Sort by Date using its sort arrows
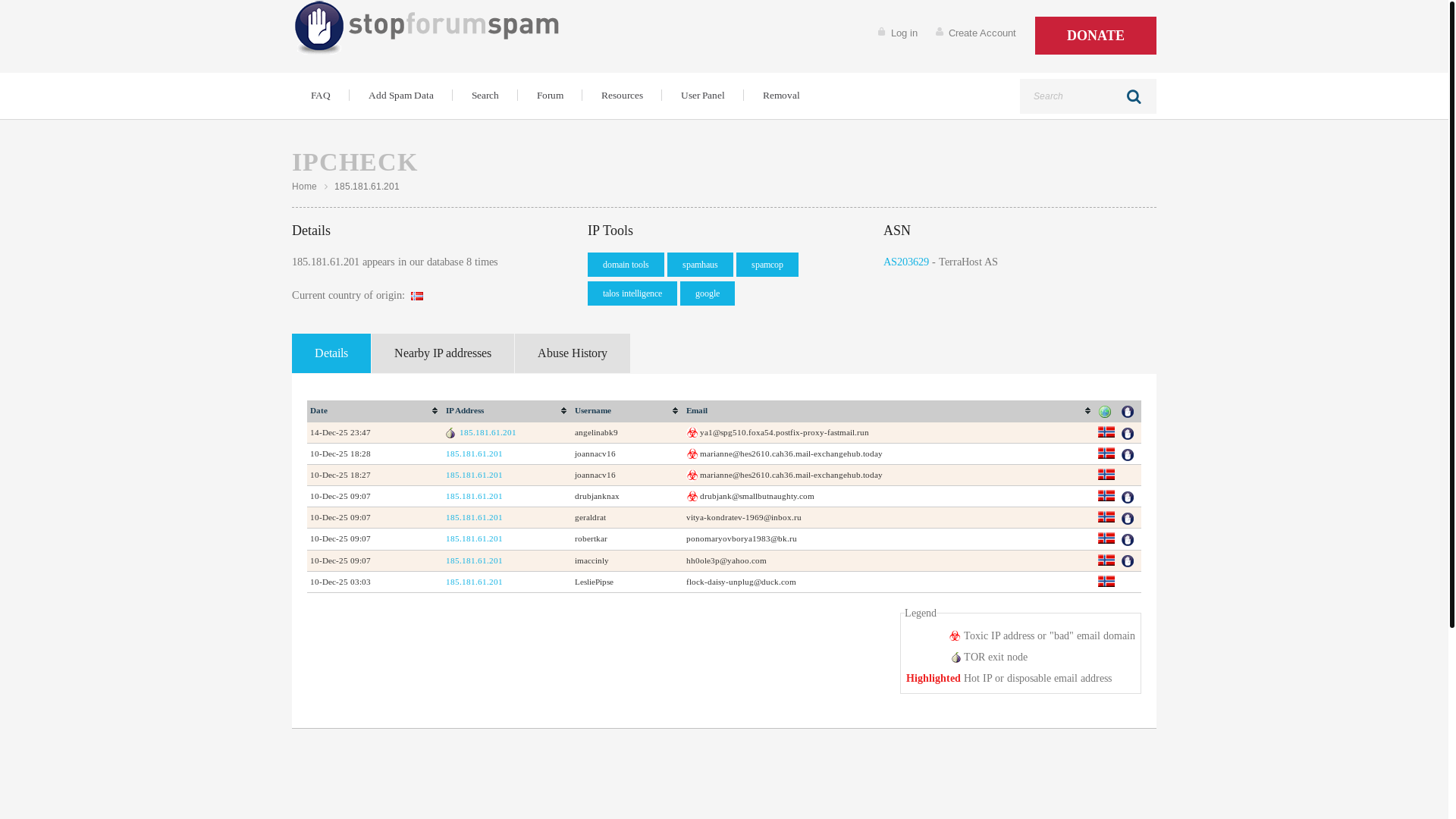Screen dimensions: 1456x819 435,411
